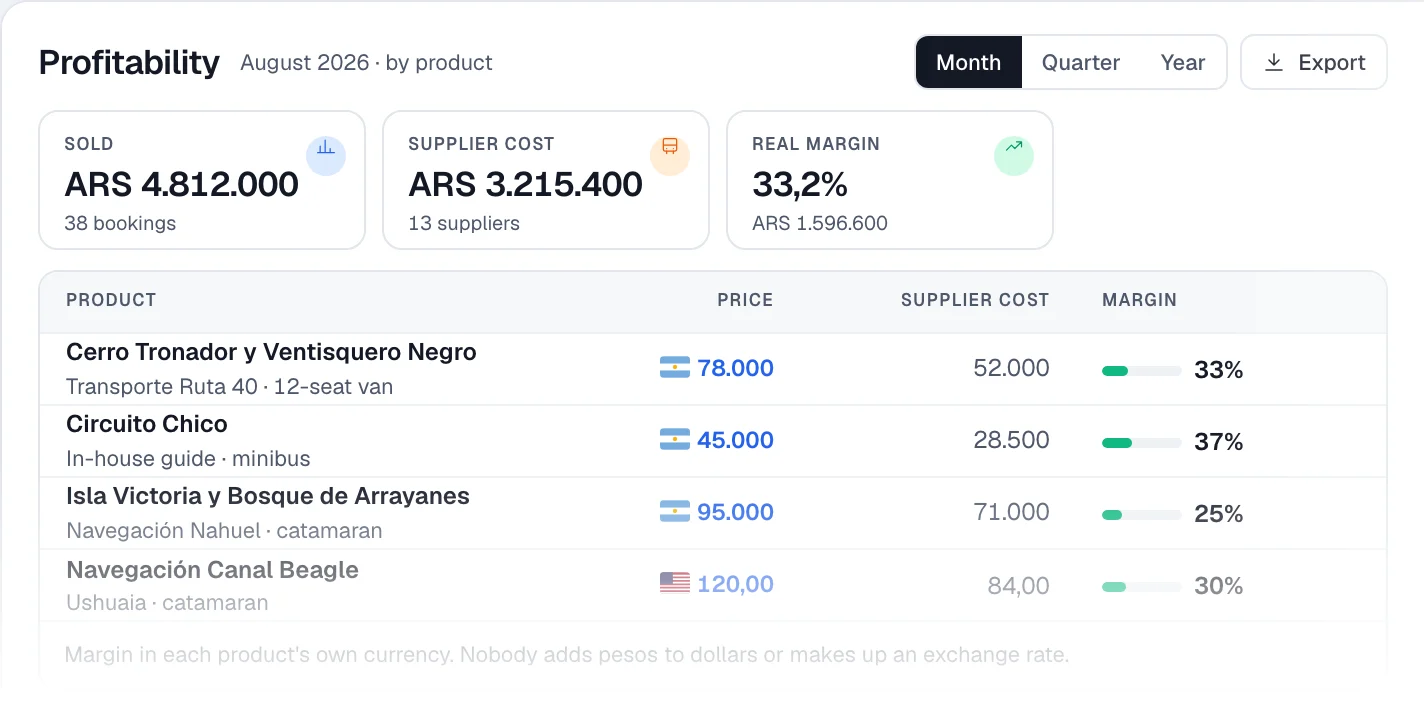
Task: Click the 37% margin value
Action: [1218, 442]
